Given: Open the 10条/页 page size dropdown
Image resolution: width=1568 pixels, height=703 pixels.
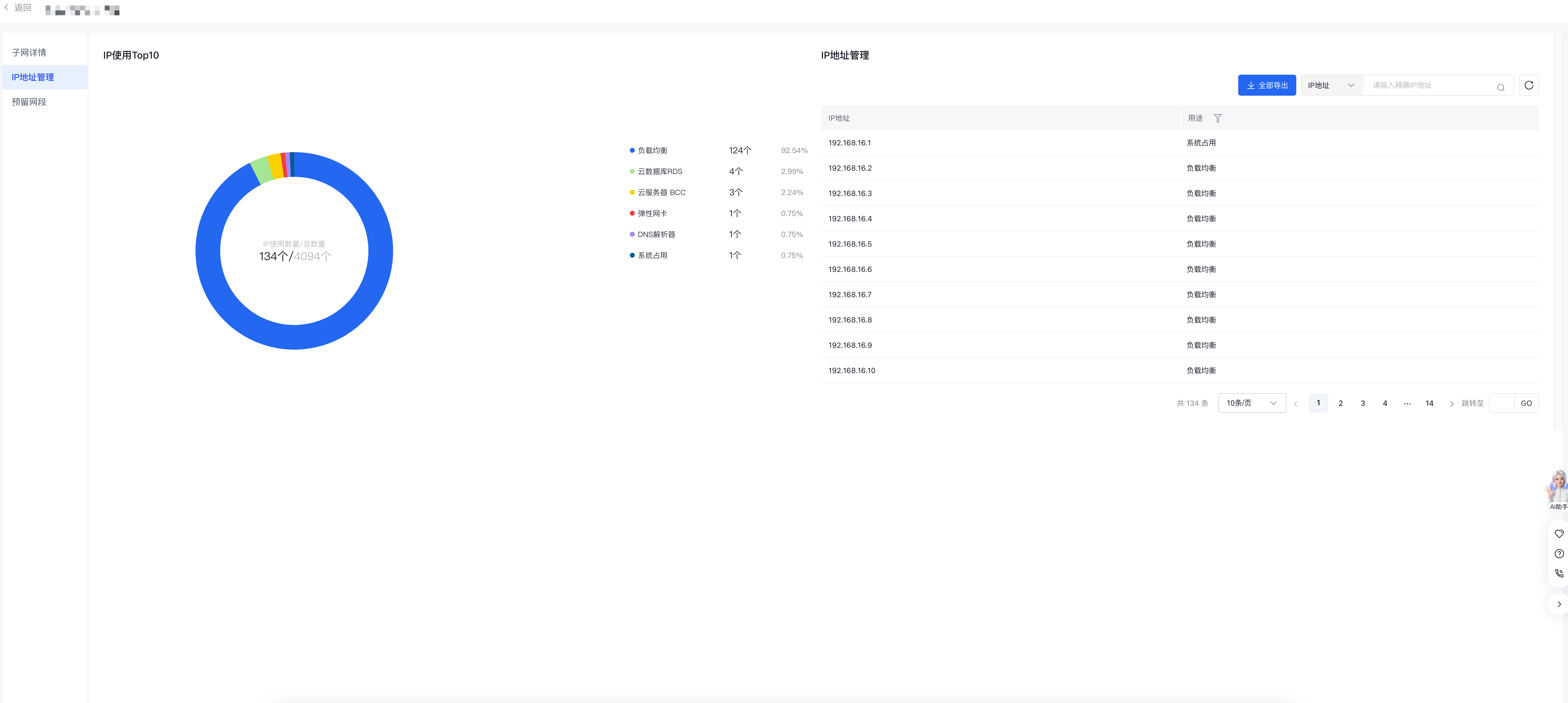Looking at the screenshot, I should pos(1251,403).
